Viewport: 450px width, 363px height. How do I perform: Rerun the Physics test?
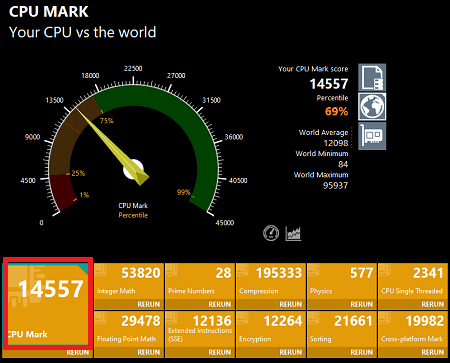[362, 304]
